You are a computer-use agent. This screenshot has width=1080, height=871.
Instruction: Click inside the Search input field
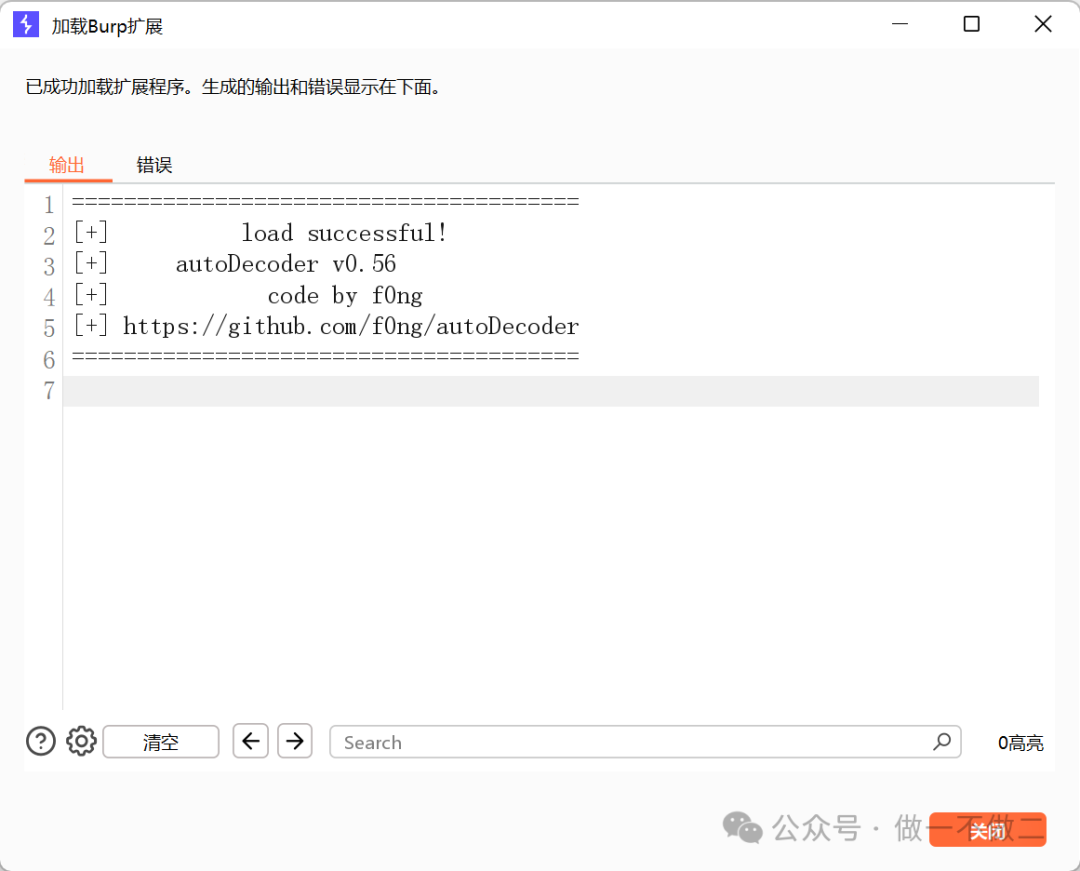click(600, 742)
